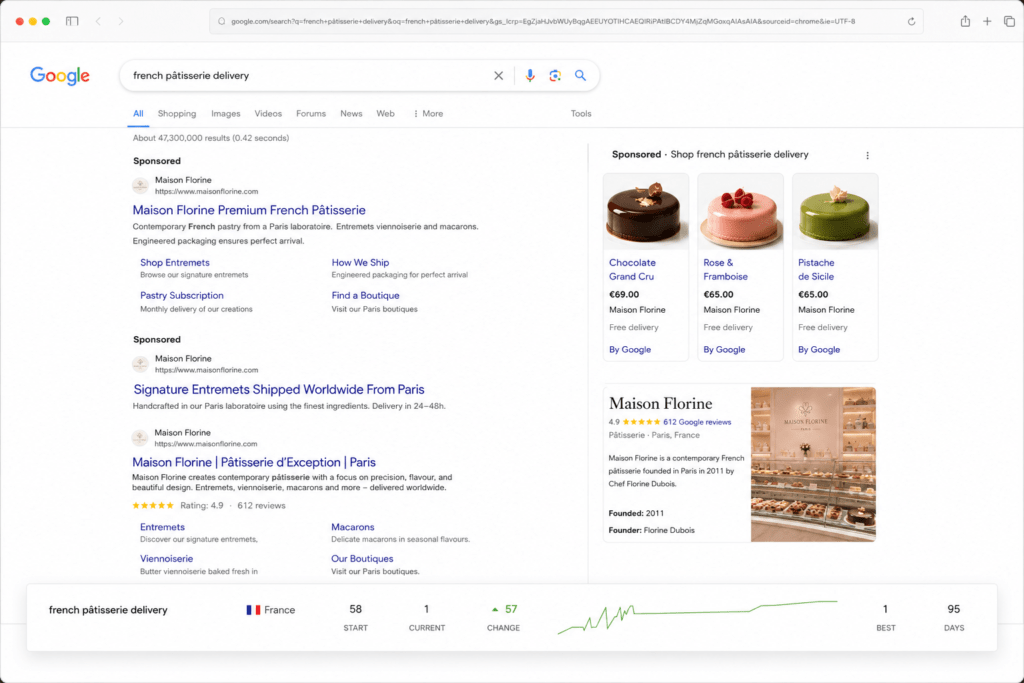
Task: Open Maison Florine | Pâtisserie d'Exception | Paris result
Action: pyautogui.click(x=254, y=462)
